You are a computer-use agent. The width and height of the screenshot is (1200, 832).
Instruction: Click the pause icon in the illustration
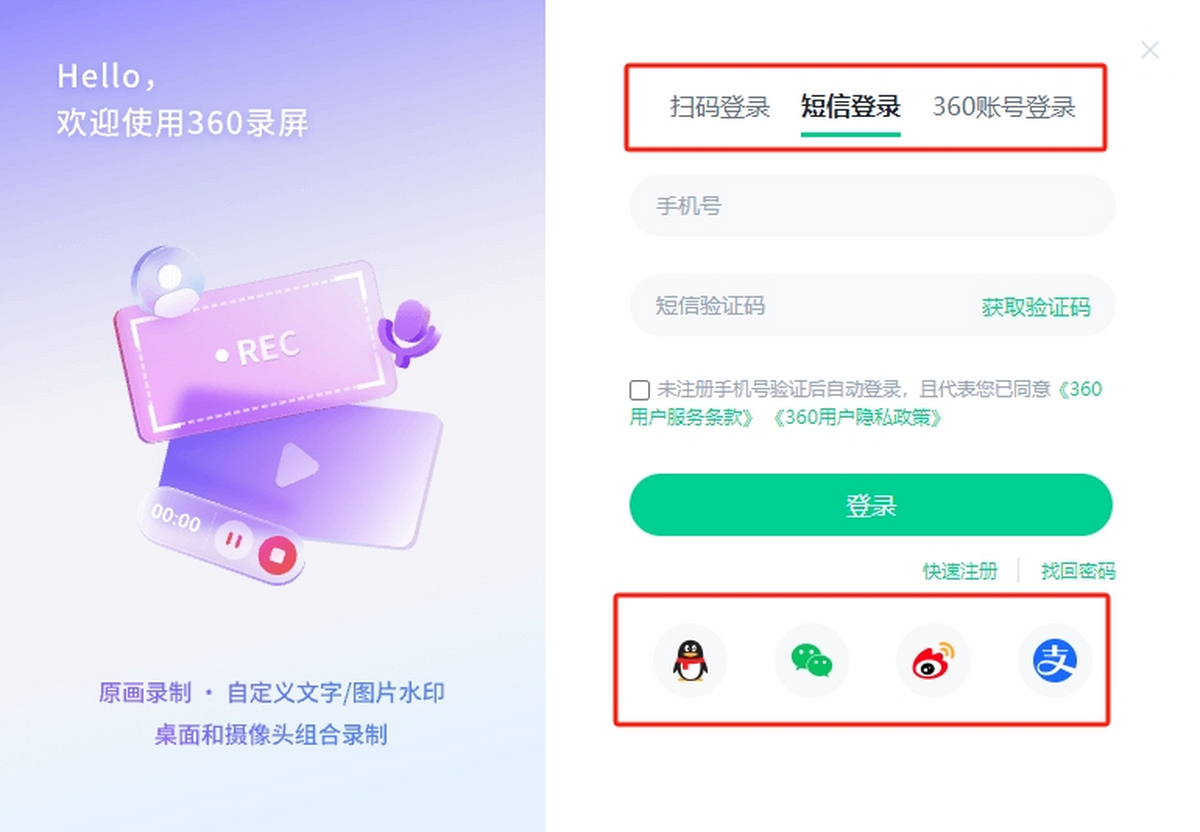233,541
